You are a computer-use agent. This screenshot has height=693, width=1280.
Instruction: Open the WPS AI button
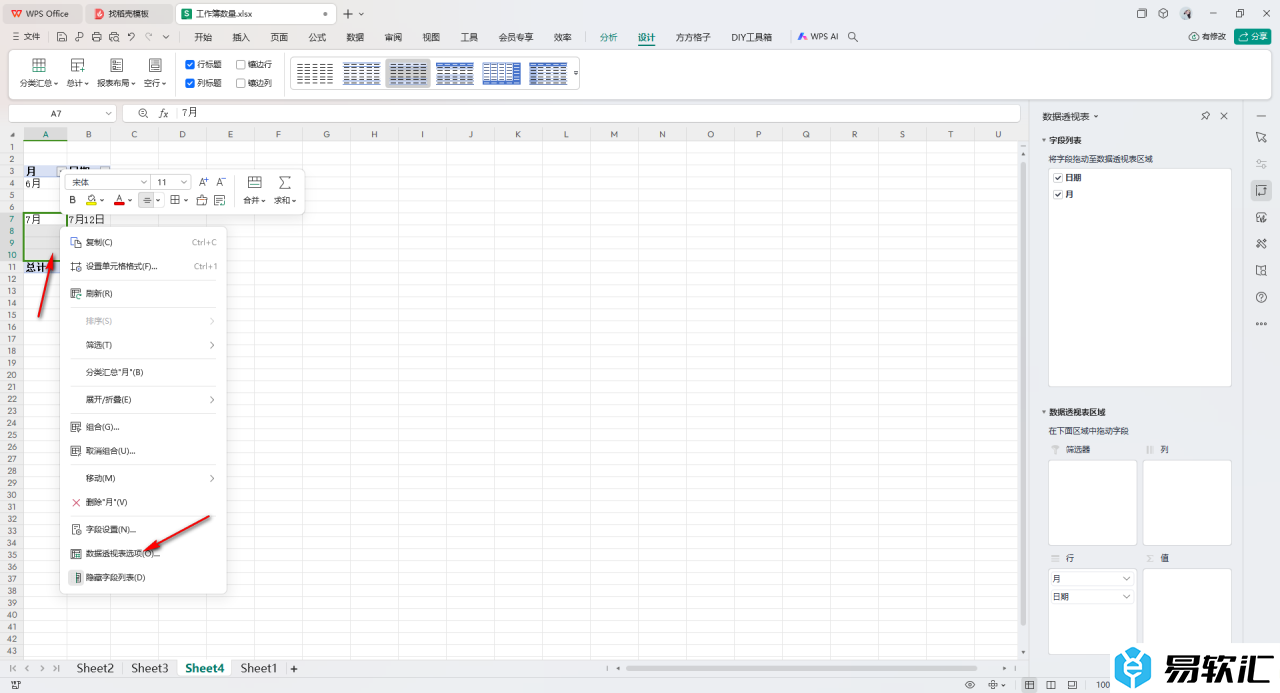818,37
